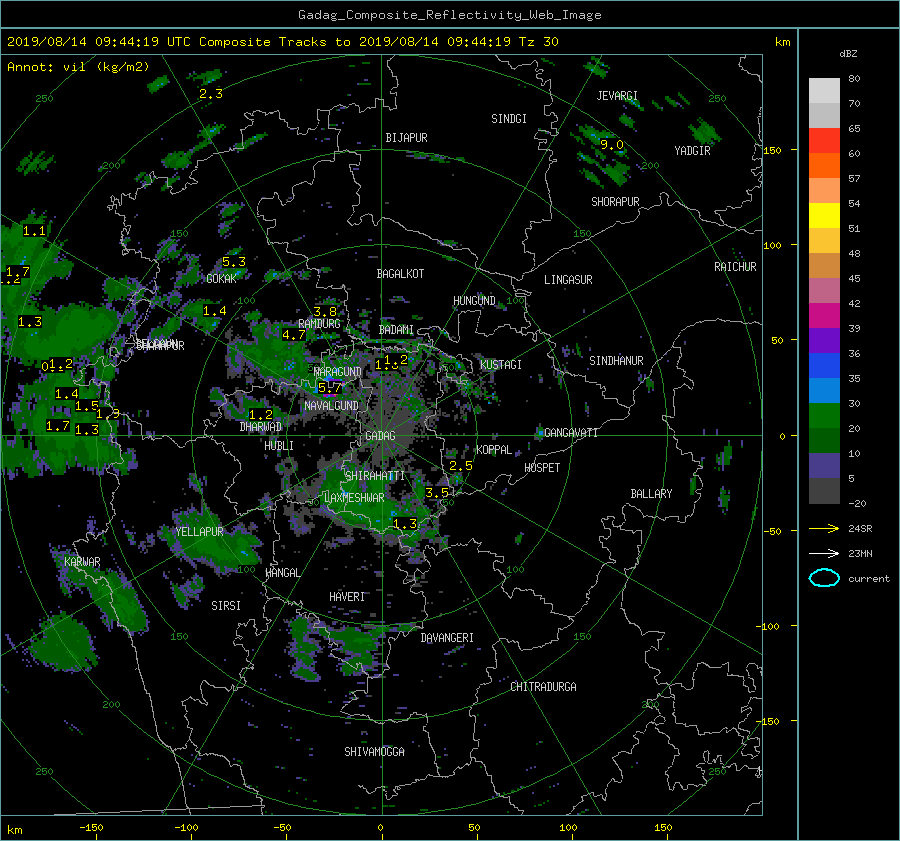Click the yellow 24SR track arrow in legend
Viewport: 900px width, 841px height.
[824, 528]
